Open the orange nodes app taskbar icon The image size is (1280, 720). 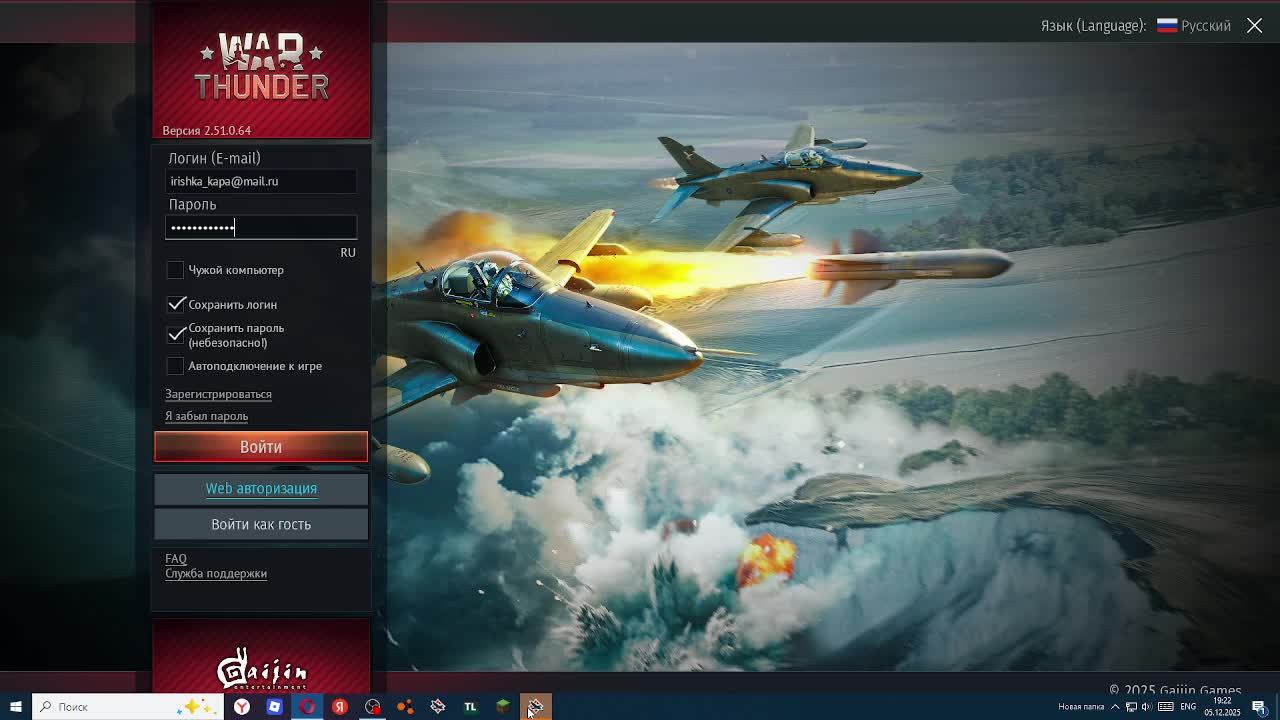click(405, 707)
